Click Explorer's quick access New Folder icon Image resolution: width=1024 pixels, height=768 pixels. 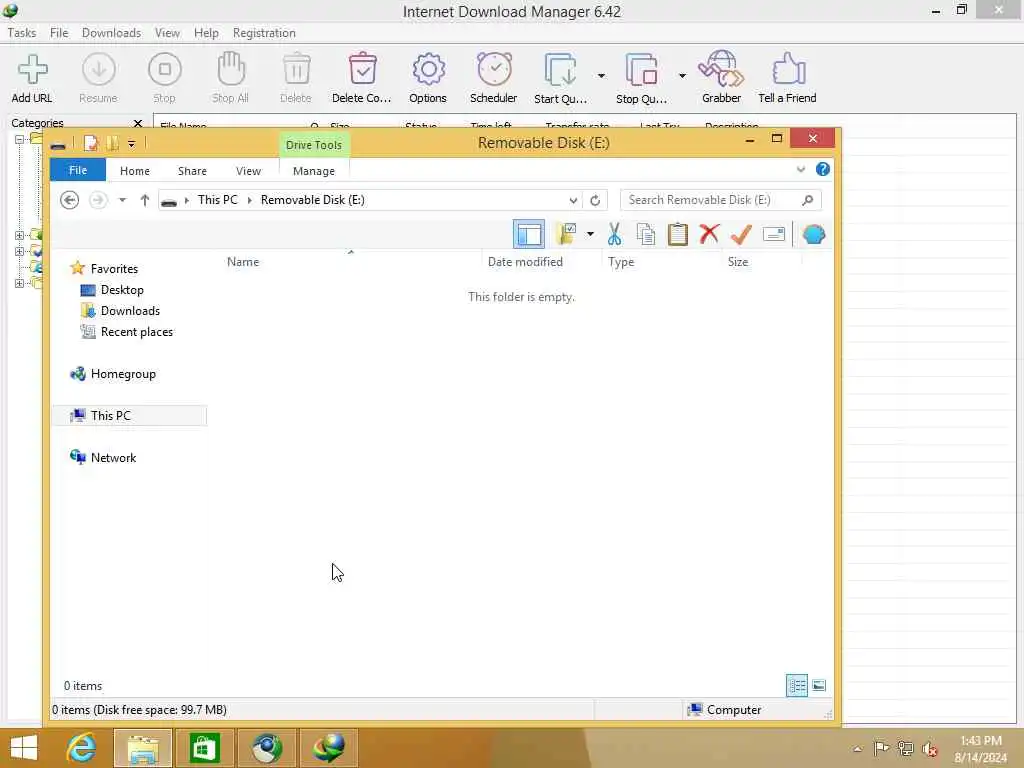tap(112, 143)
